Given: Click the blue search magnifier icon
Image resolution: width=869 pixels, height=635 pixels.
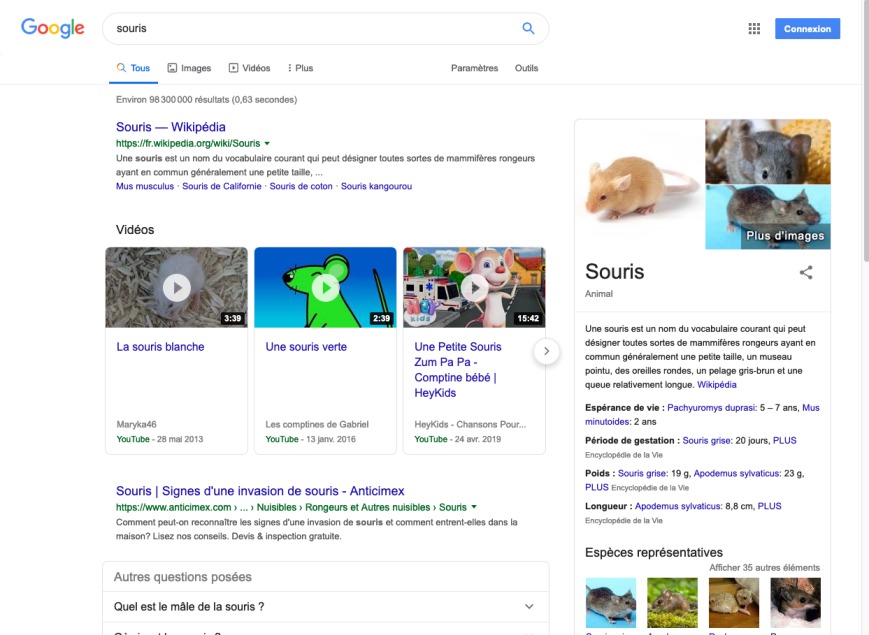Looking at the screenshot, I should click(x=528, y=28).
